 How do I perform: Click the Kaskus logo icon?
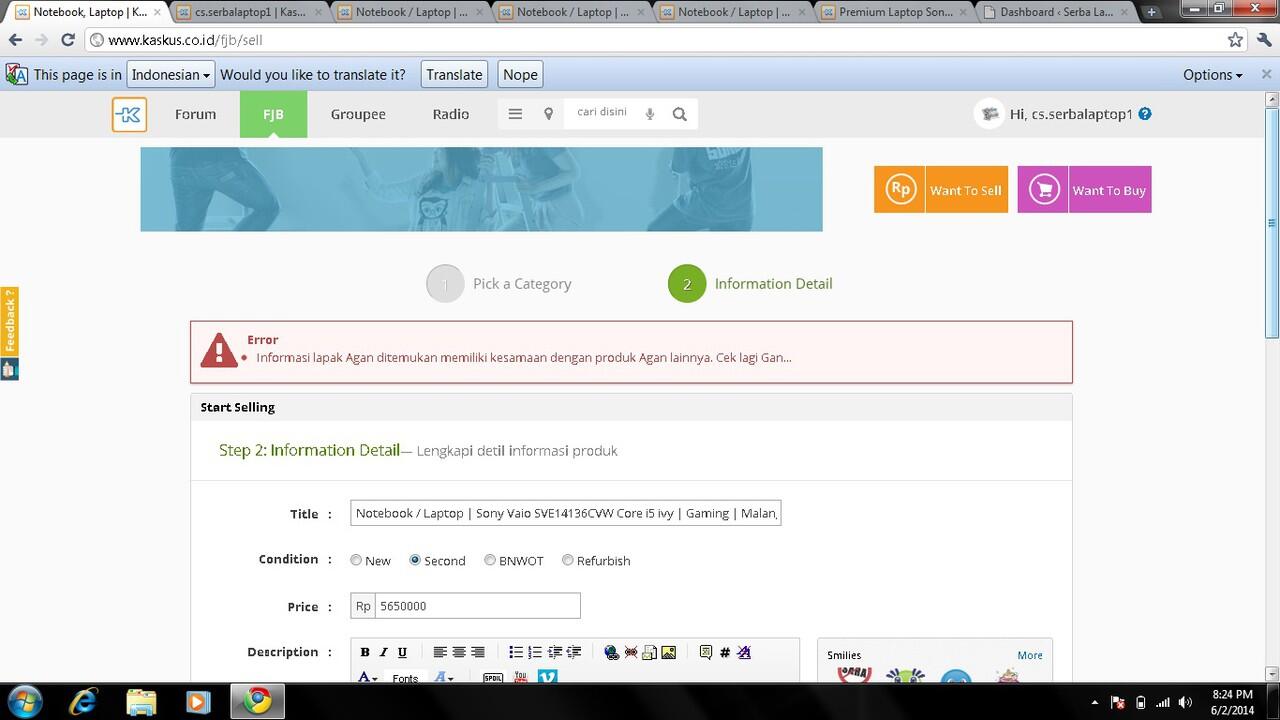[x=129, y=114]
